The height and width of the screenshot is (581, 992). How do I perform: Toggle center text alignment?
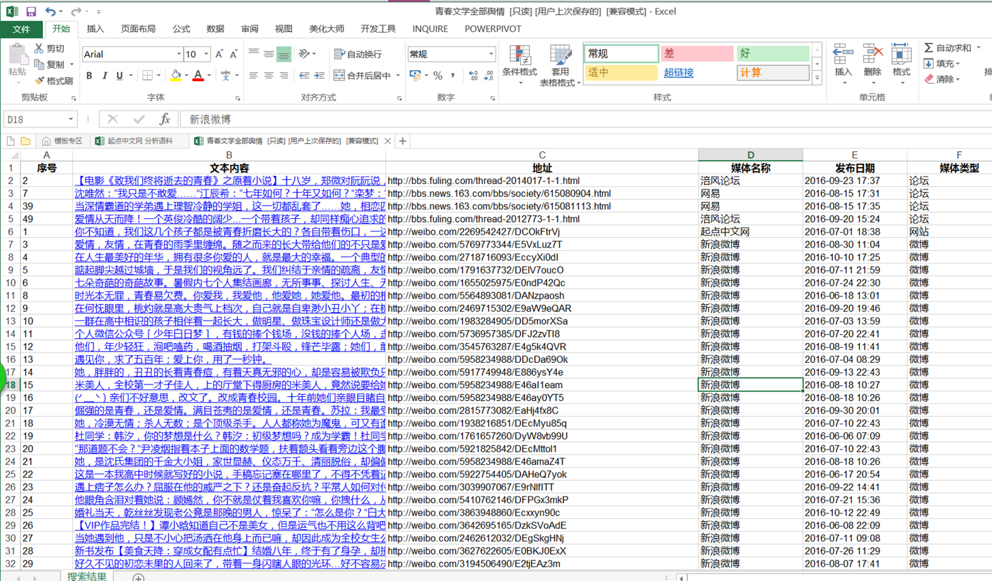tap(269, 75)
